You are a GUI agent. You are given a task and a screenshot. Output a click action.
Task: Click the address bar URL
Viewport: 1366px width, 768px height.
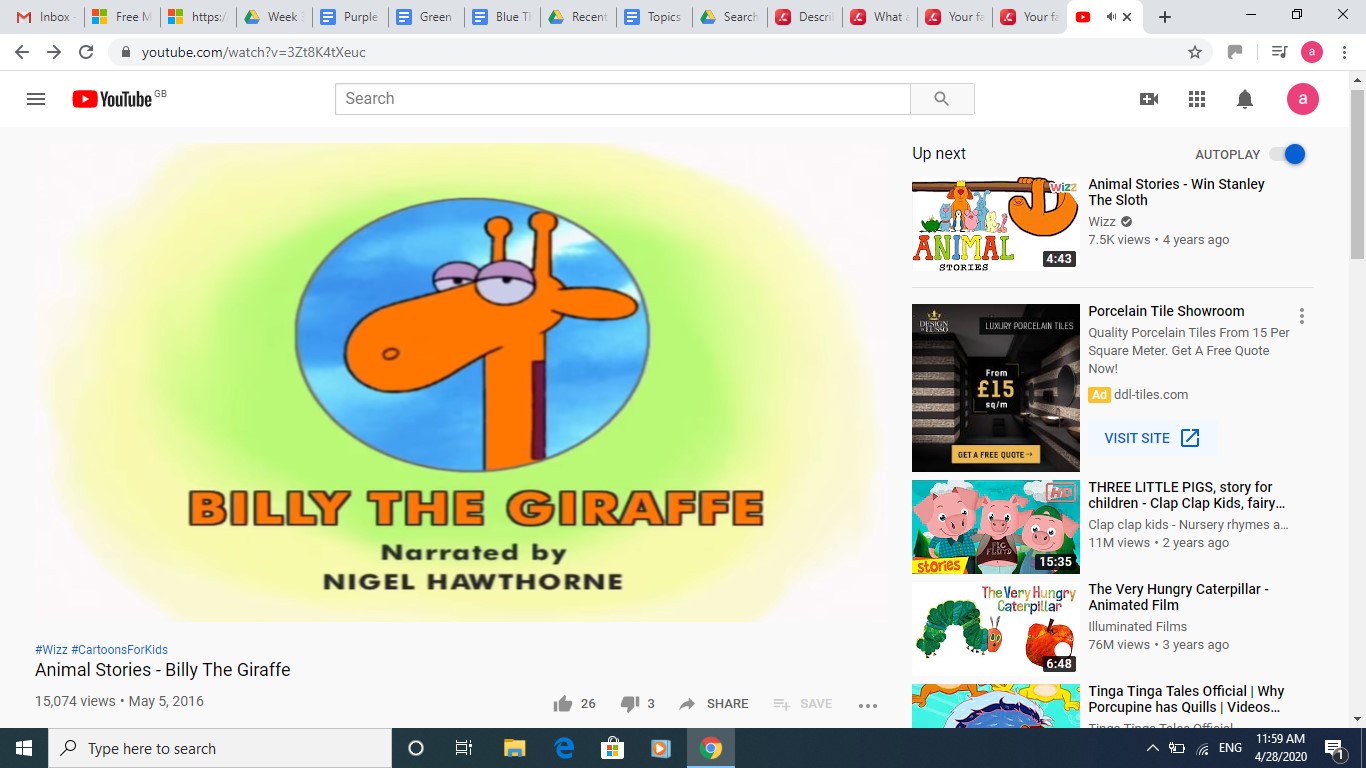(x=254, y=52)
